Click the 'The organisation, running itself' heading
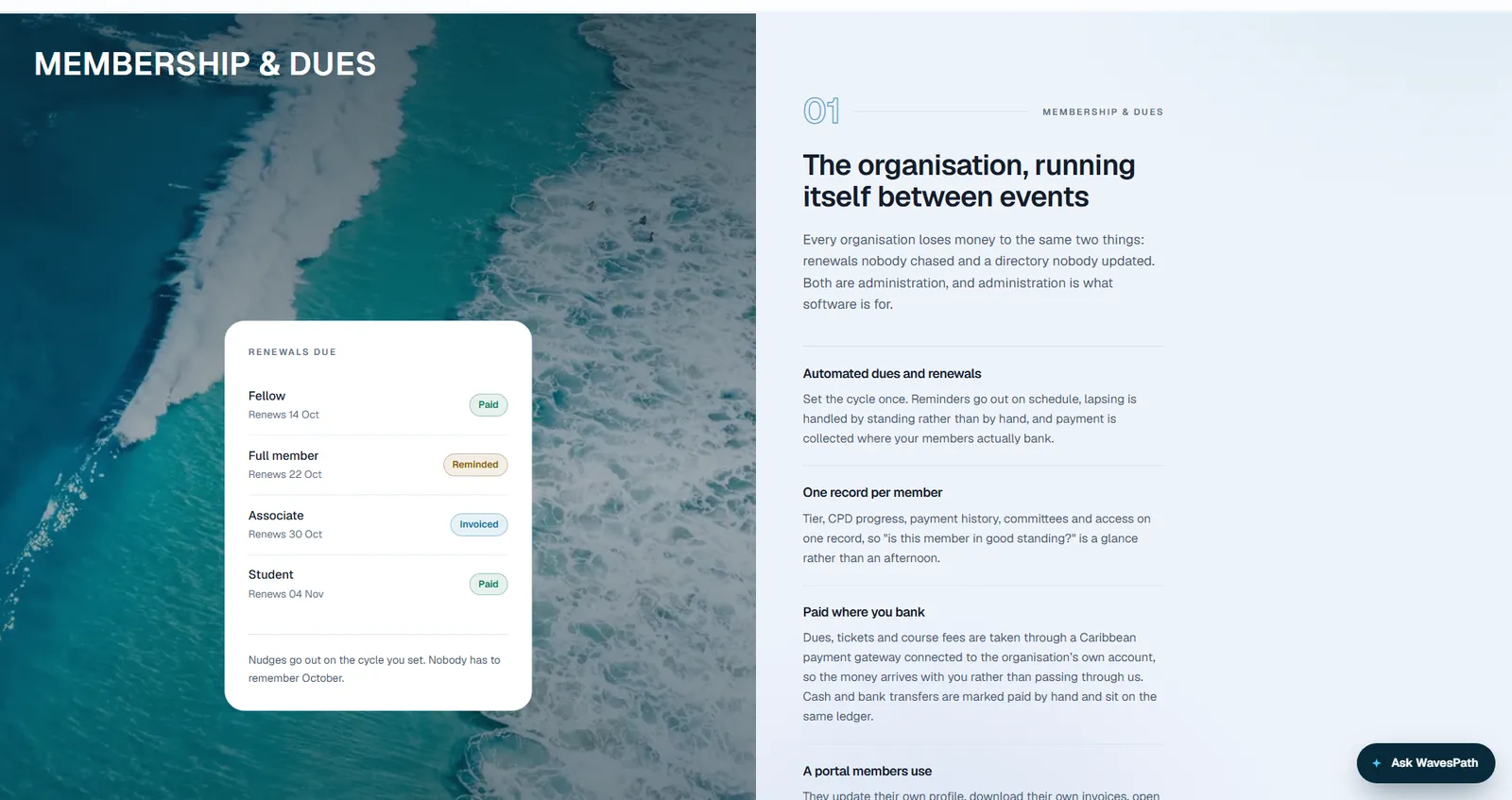The height and width of the screenshot is (800, 1512). pos(969,180)
